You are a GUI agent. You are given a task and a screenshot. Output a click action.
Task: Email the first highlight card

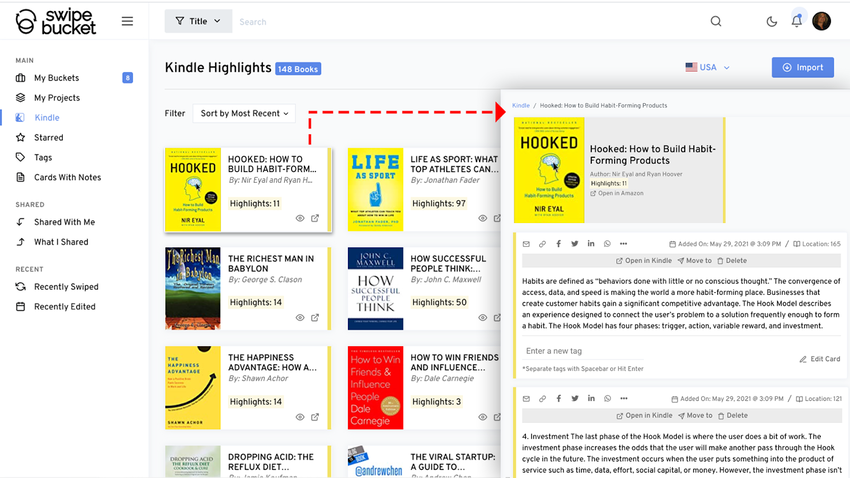(526, 244)
